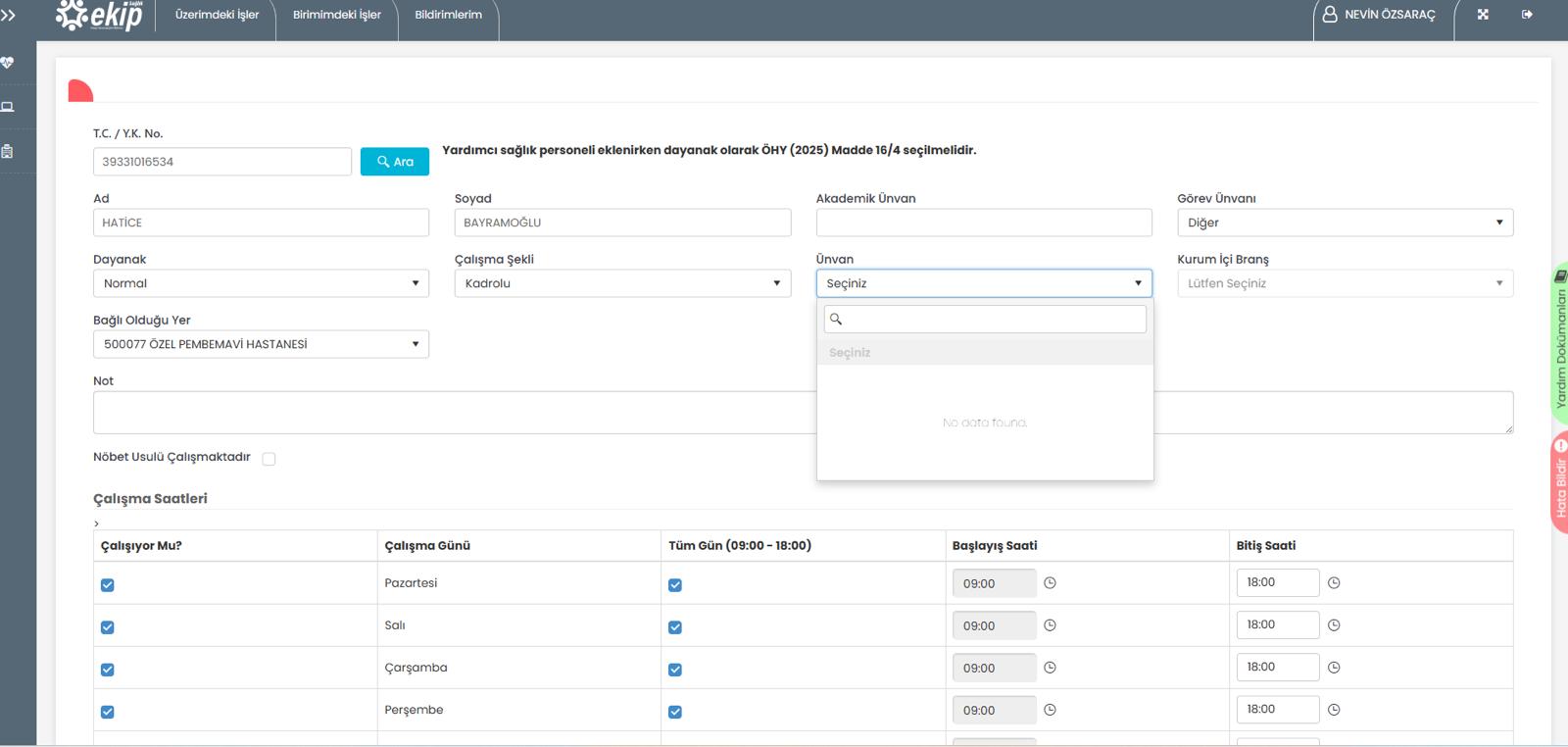
Task: Click the ekip logo
Action: pyautogui.click(x=99, y=16)
